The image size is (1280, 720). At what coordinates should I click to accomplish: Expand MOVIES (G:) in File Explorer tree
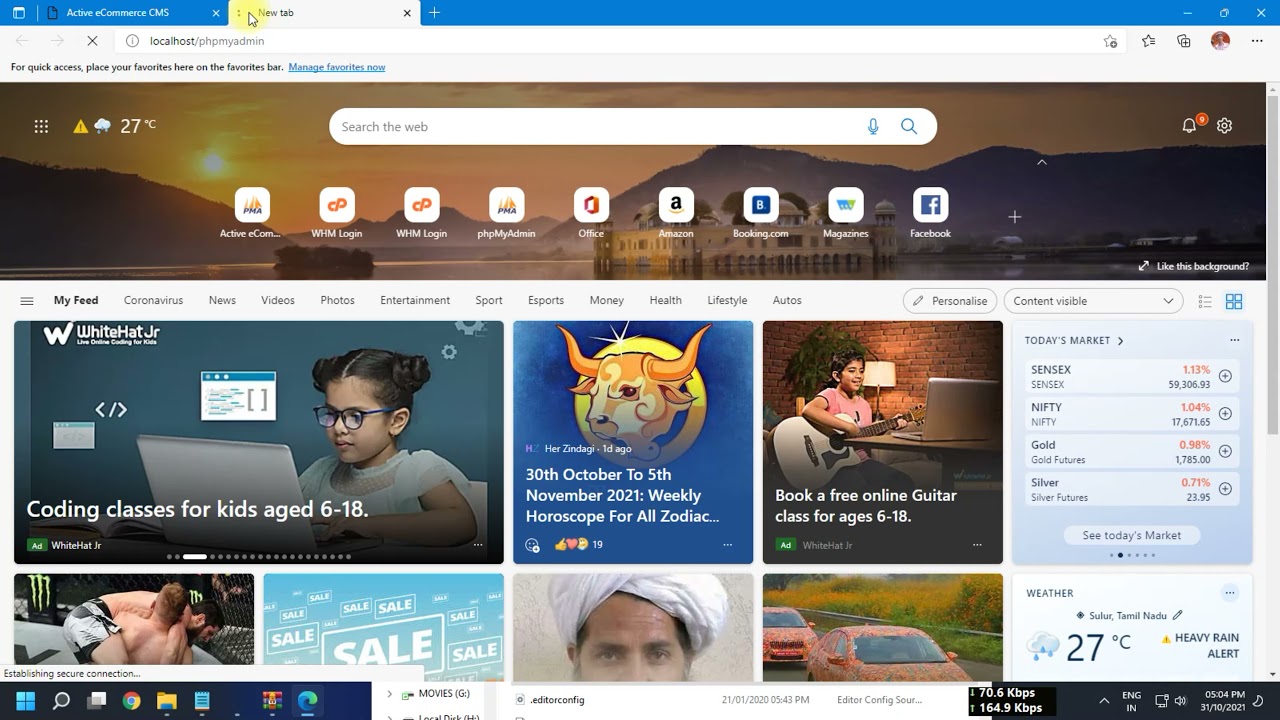click(389, 694)
